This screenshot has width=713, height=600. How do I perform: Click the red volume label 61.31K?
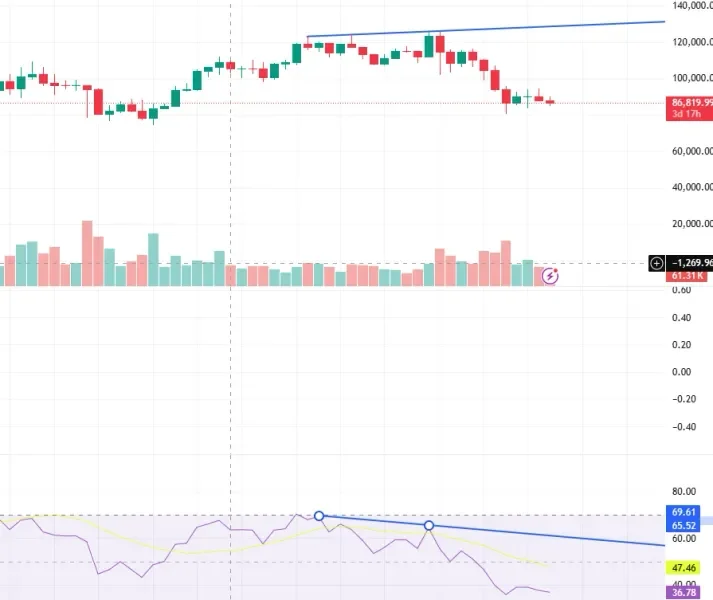[x=692, y=275]
